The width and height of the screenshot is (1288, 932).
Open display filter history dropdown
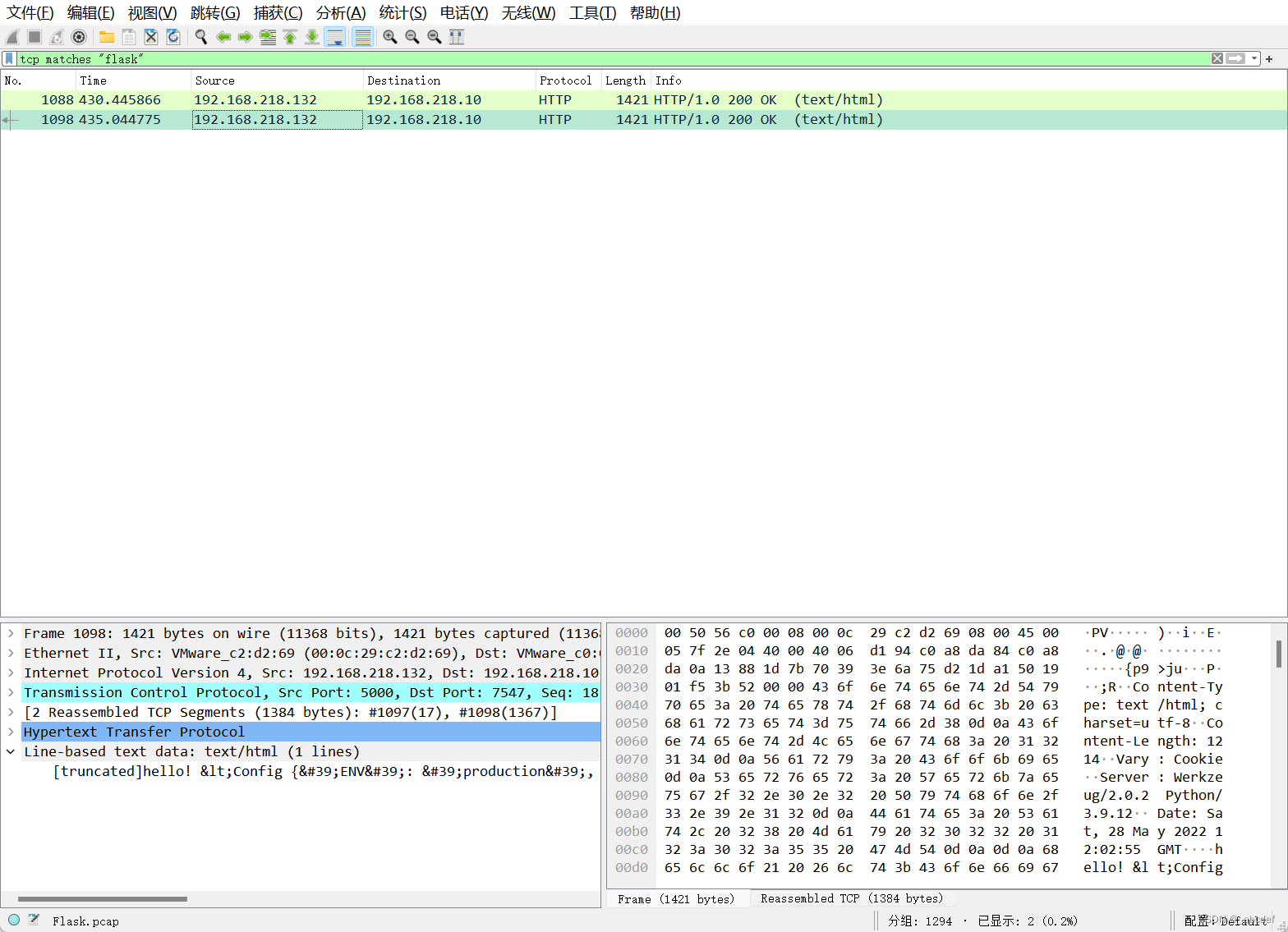pyautogui.click(x=1253, y=59)
